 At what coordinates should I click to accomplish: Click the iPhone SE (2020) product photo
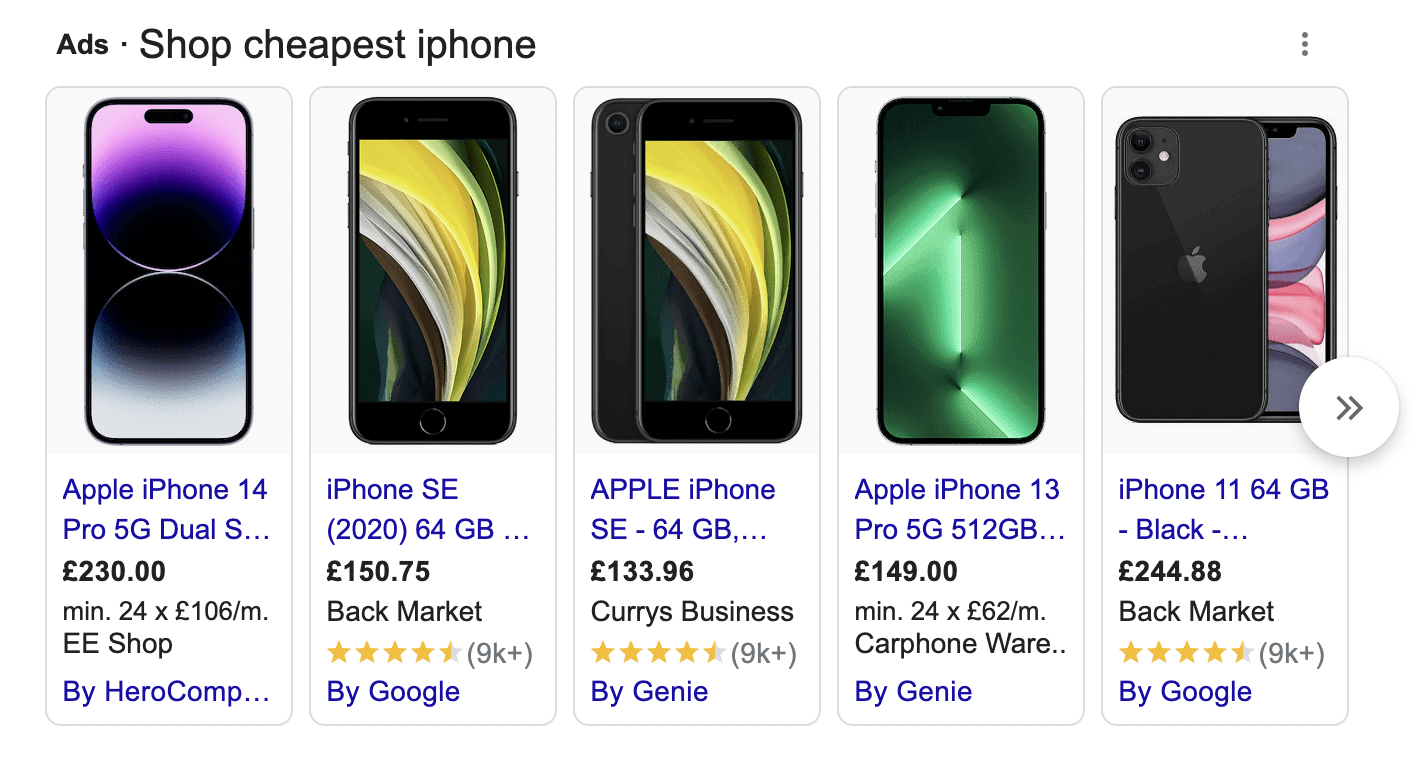(432, 271)
